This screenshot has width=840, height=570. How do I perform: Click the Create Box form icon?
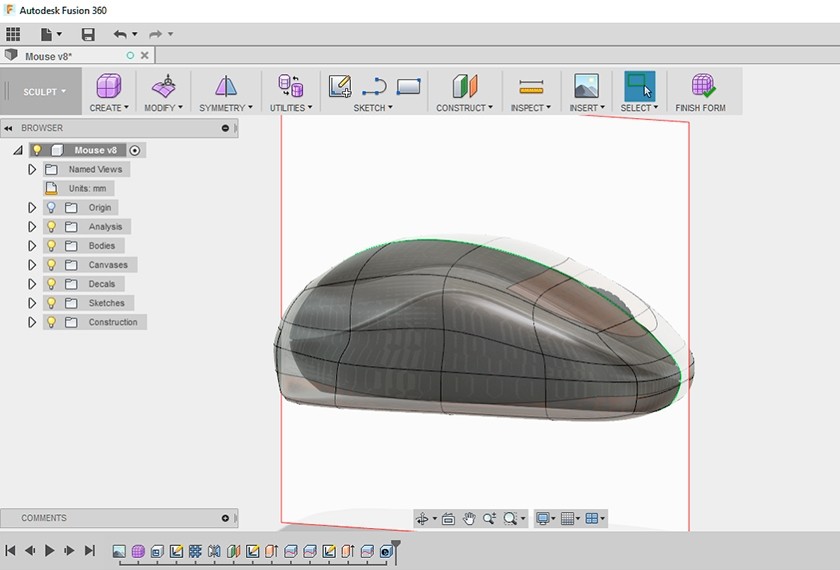tap(108, 86)
